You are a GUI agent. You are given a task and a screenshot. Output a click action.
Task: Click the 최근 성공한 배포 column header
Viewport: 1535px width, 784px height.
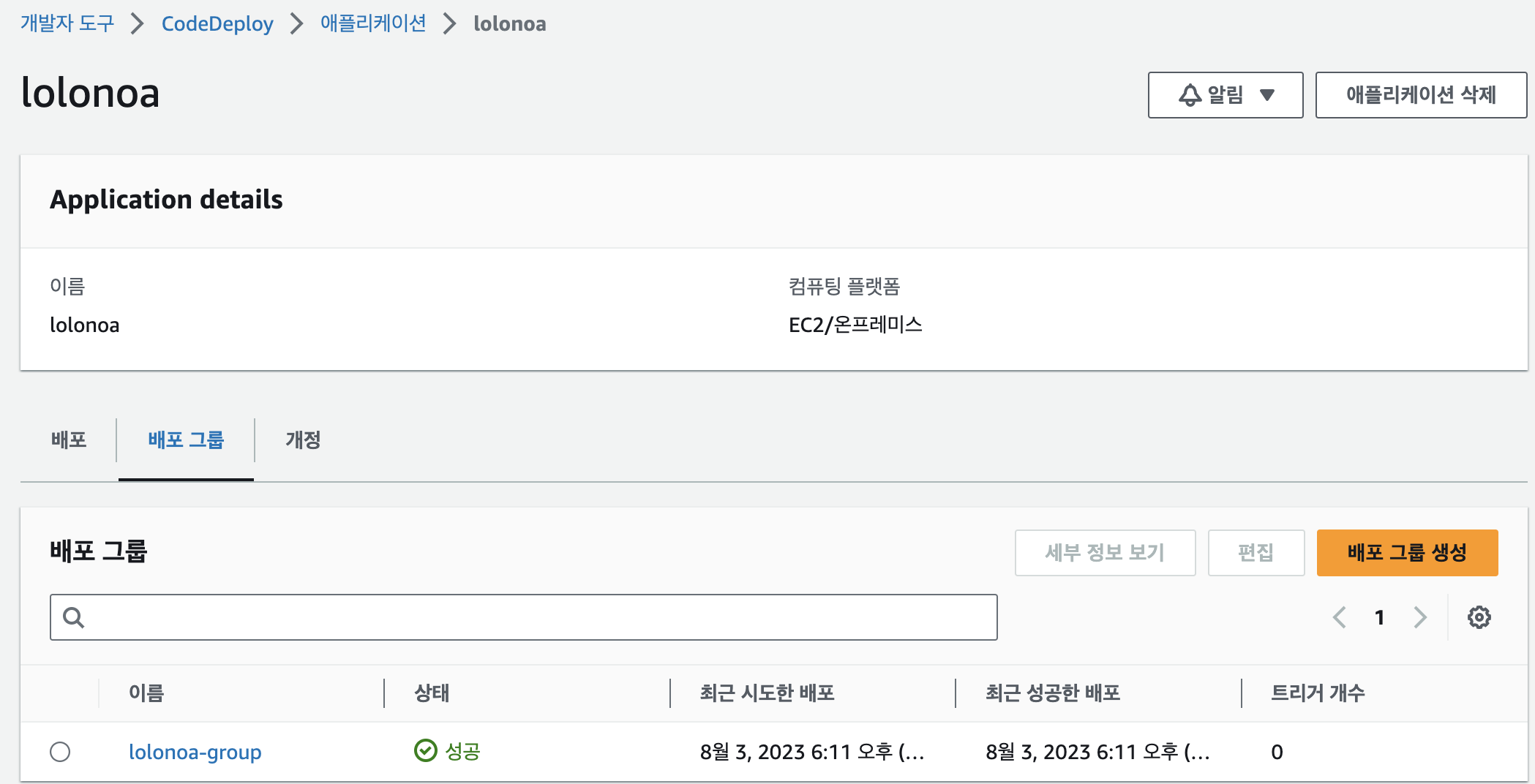pyautogui.click(x=1052, y=693)
